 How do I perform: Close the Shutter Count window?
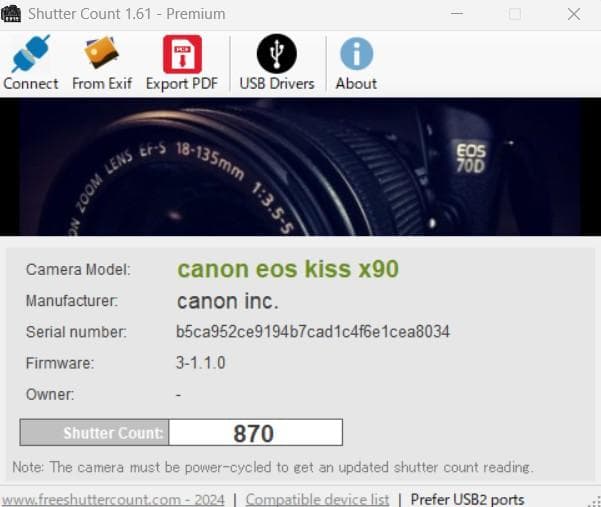point(574,14)
